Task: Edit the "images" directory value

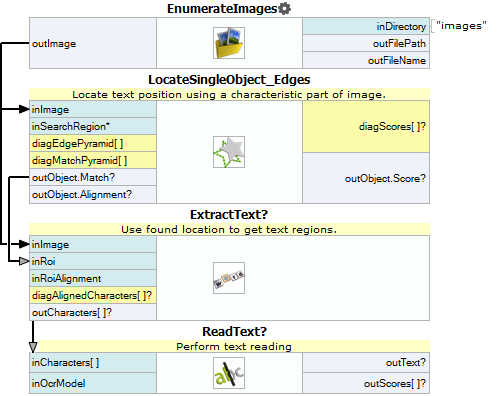Action: click(x=461, y=26)
